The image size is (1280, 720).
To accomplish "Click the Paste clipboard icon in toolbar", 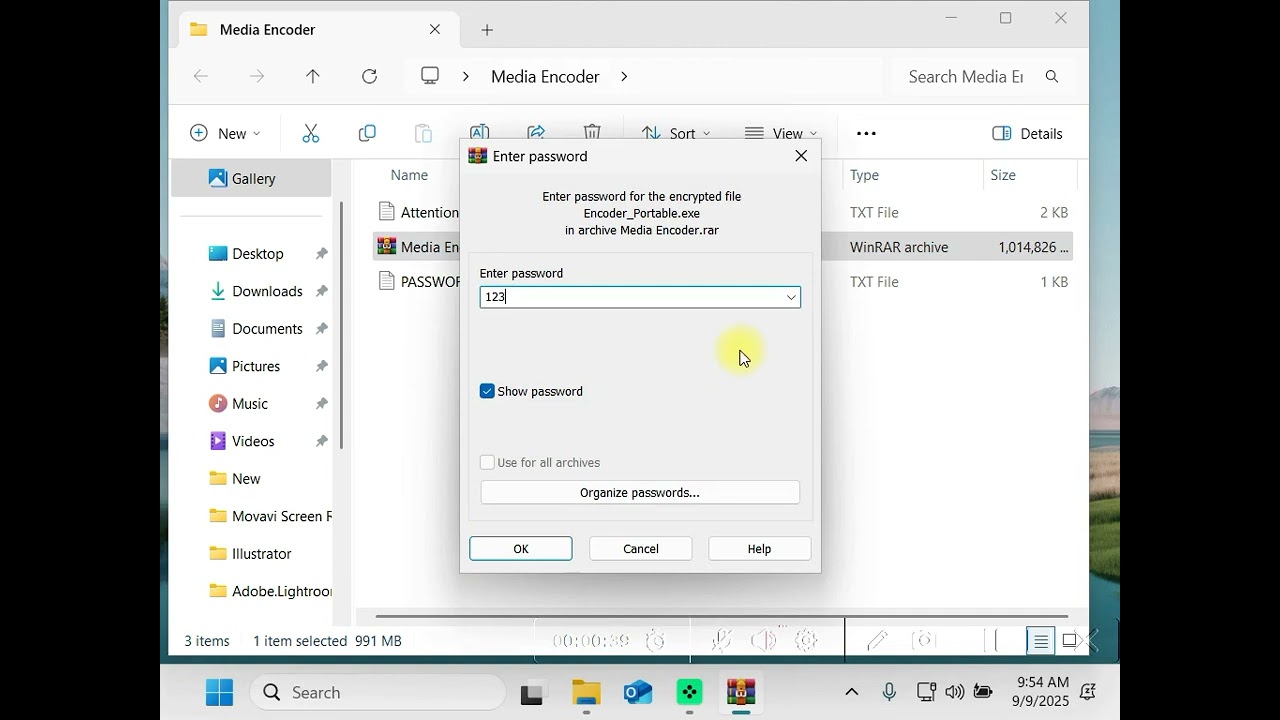I will [423, 133].
